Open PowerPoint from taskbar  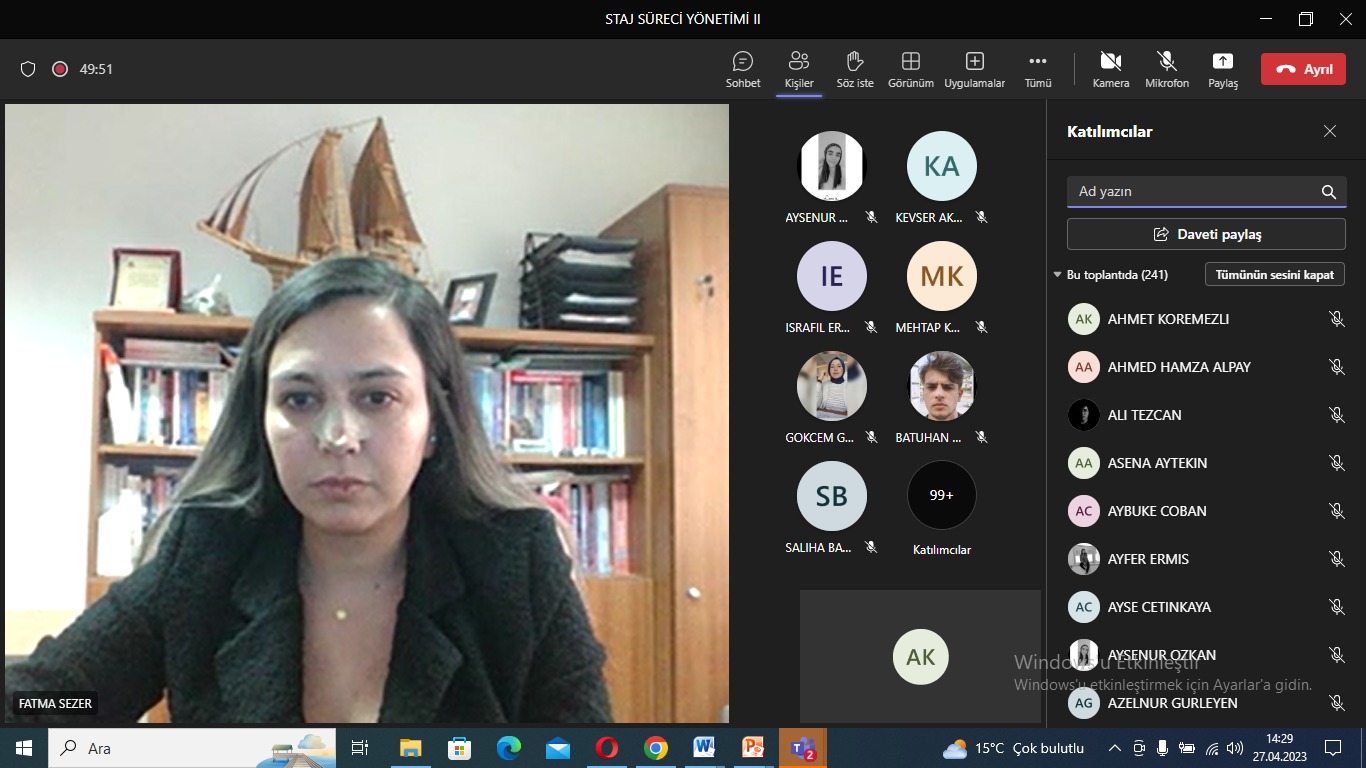click(x=753, y=748)
